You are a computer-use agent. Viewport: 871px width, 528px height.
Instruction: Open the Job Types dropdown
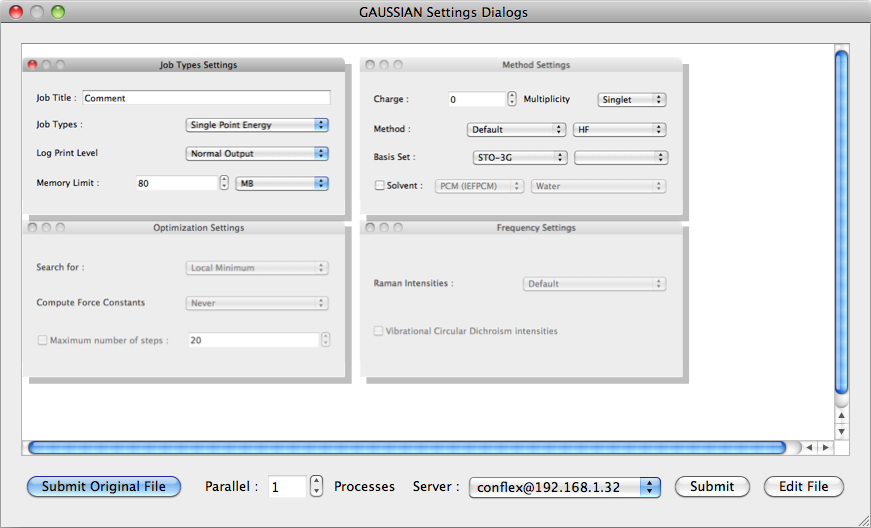tap(257, 125)
